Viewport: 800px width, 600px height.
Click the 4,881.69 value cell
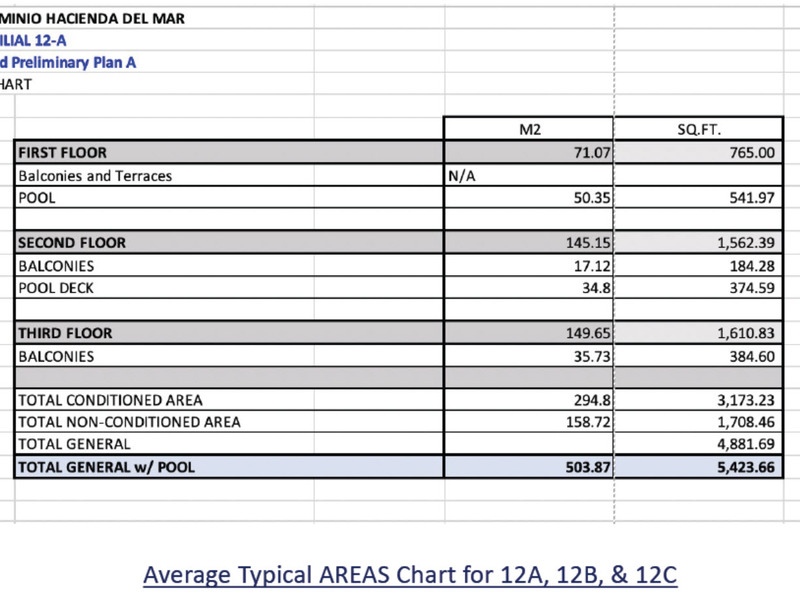pyautogui.click(x=698, y=443)
